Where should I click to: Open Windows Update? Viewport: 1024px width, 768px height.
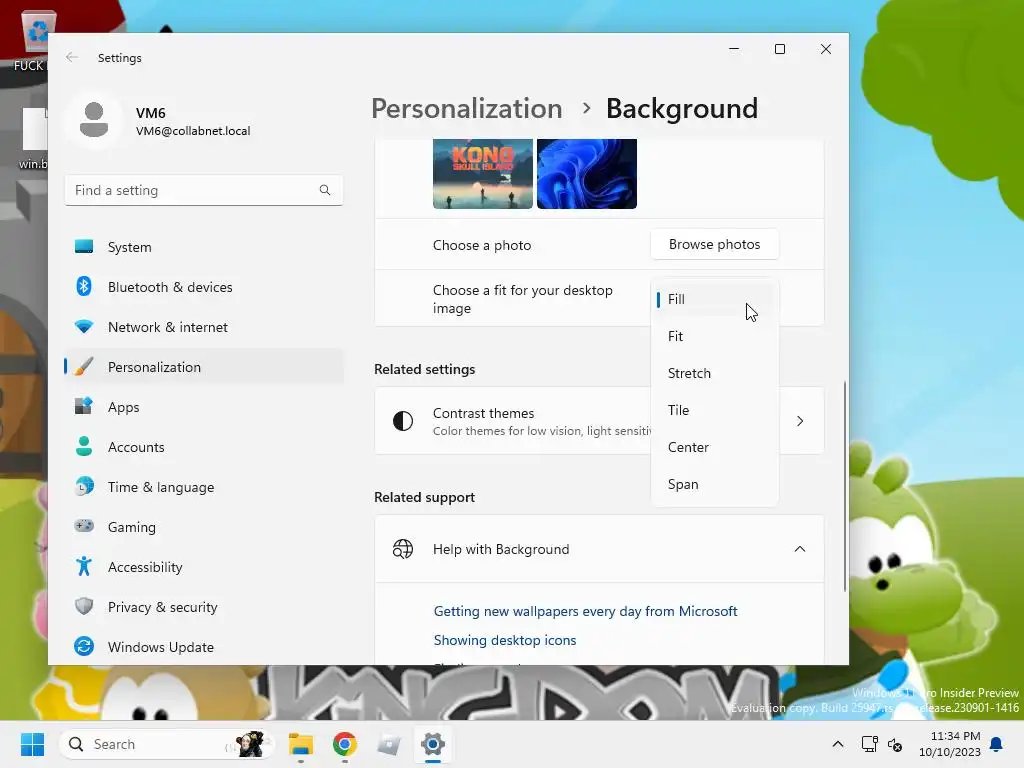204,647
